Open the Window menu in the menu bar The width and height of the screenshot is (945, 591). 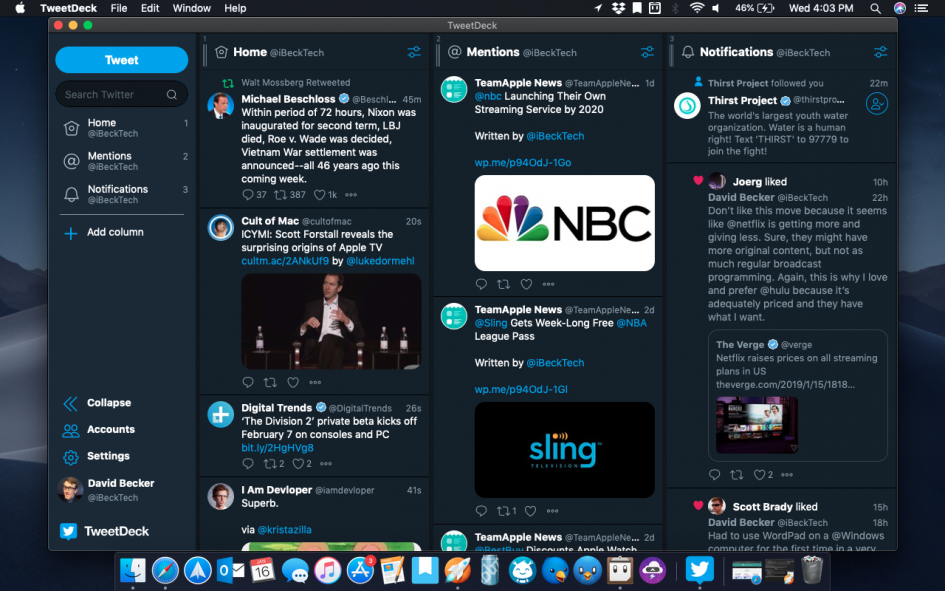pos(191,8)
